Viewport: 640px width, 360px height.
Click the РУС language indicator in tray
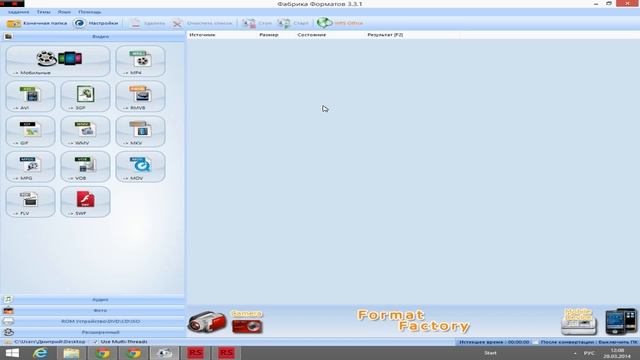coord(589,353)
